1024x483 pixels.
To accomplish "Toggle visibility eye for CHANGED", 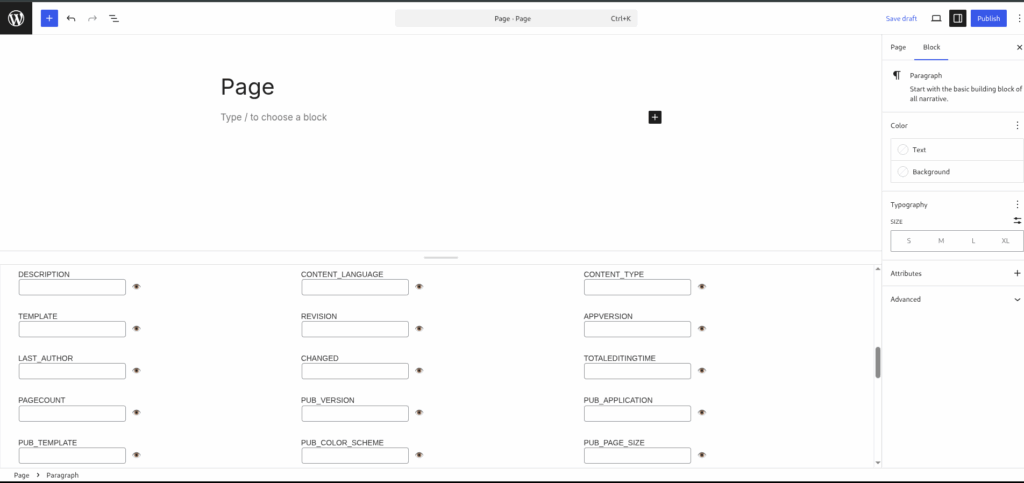I will coord(419,371).
